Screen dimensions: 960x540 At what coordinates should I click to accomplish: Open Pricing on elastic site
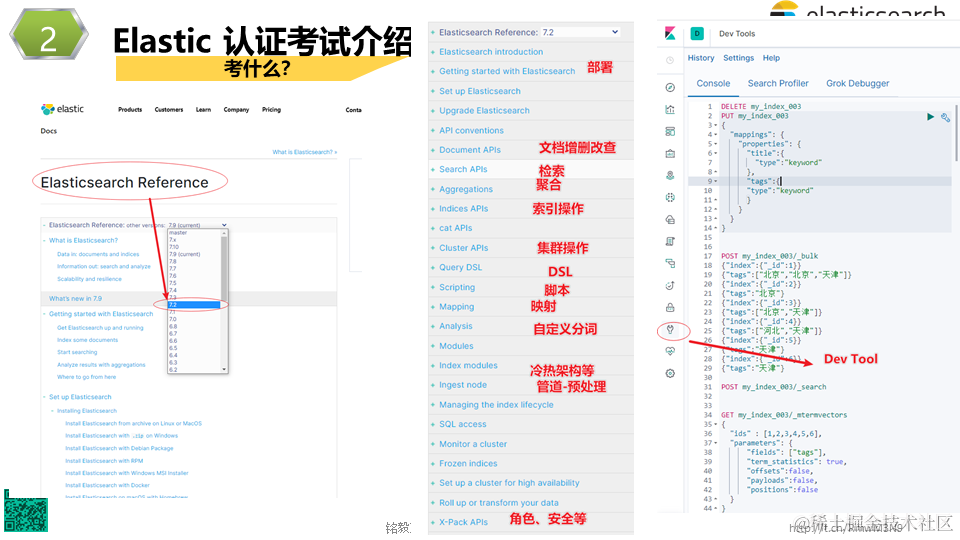(271, 110)
